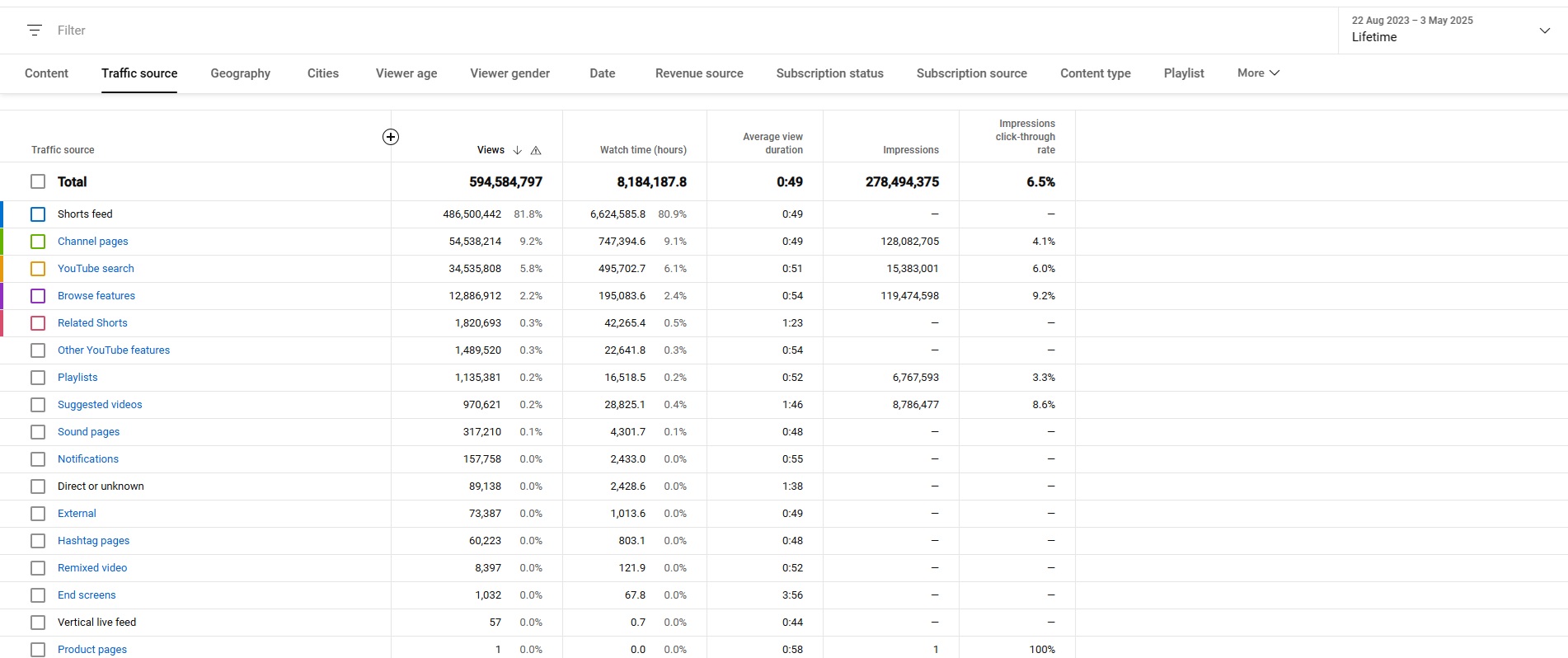Click the Views sort descending arrow
Screen dimensions: 1568x658
pyautogui.click(x=517, y=150)
